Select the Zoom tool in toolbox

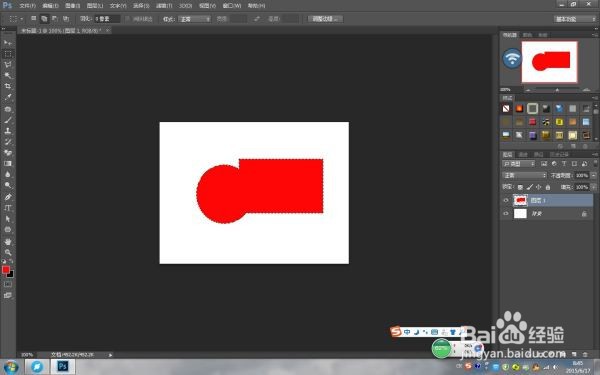tap(8, 252)
